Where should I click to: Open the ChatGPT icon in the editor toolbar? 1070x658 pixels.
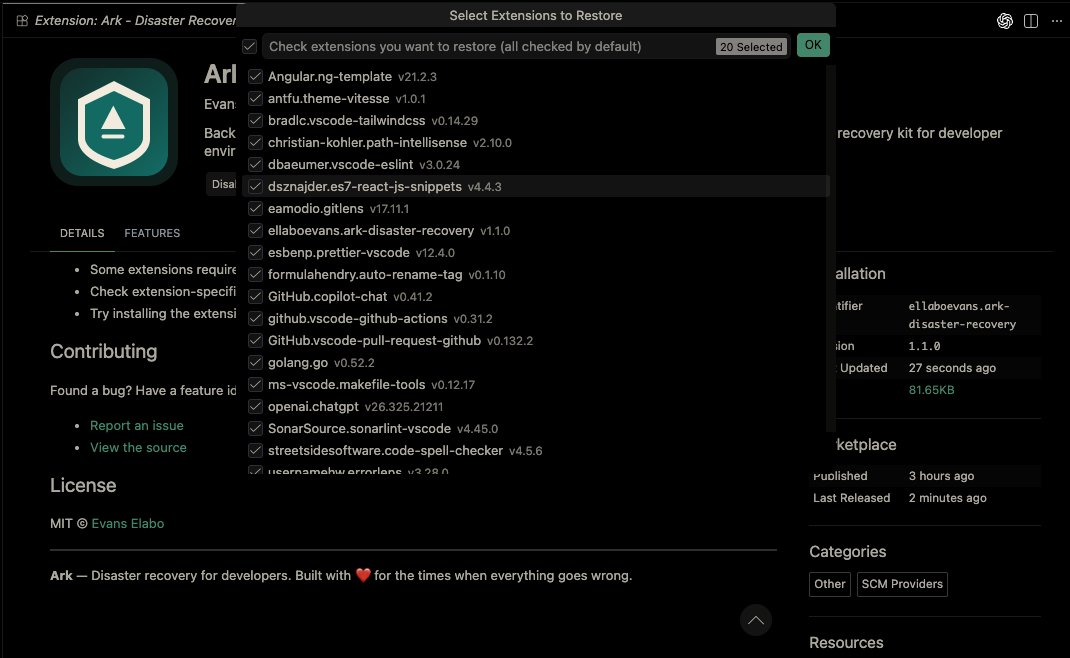tap(1005, 21)
